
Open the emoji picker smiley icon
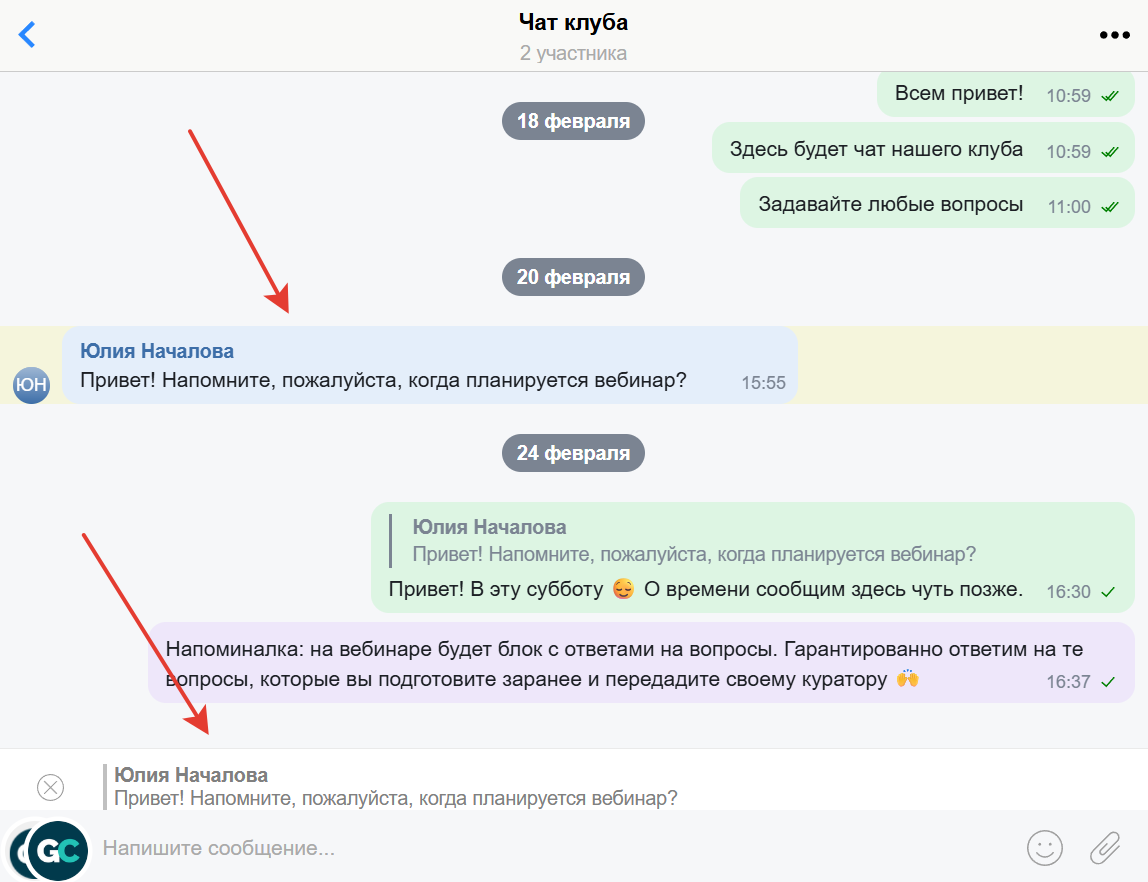click(1045, 848)
